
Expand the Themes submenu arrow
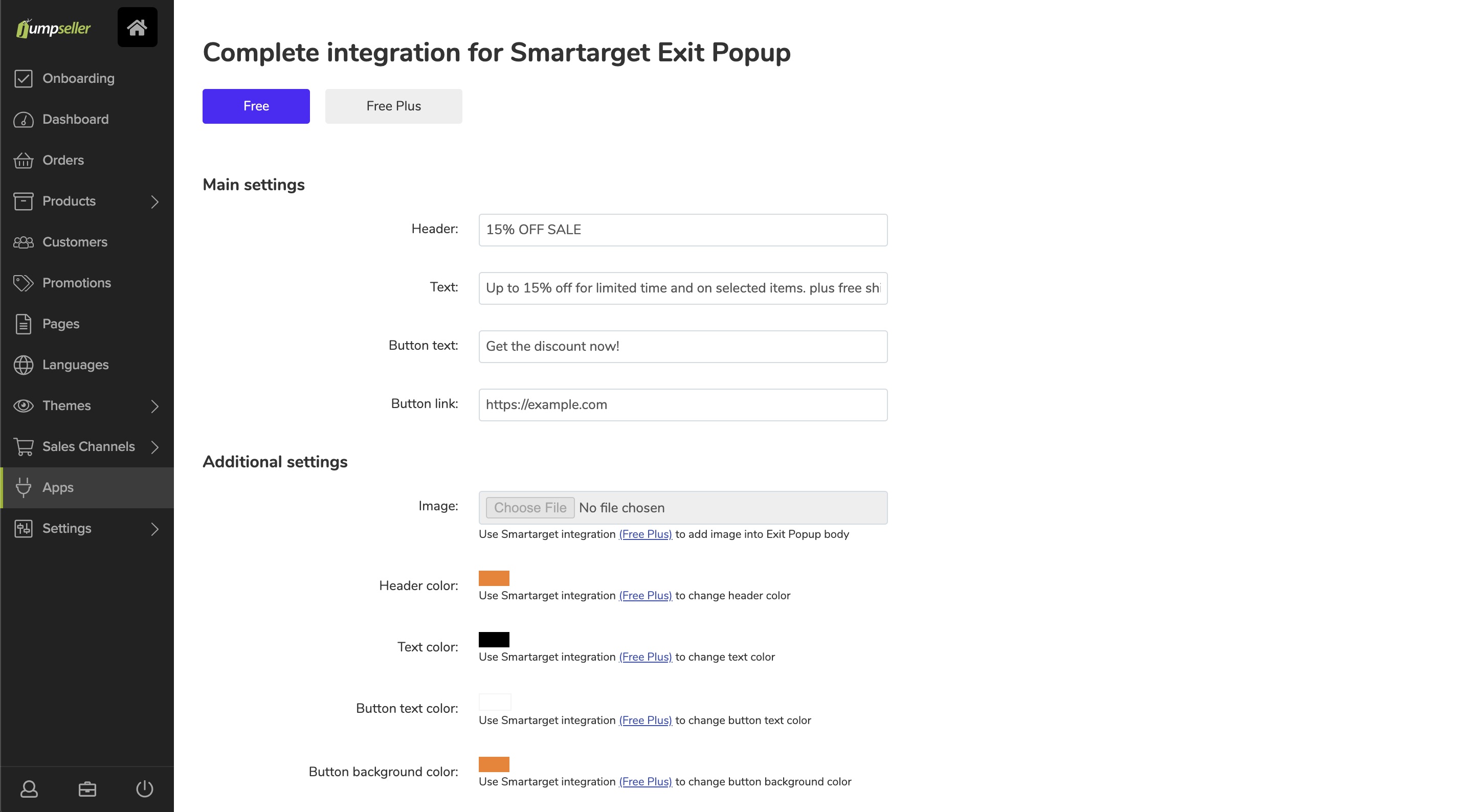point(155,406)
